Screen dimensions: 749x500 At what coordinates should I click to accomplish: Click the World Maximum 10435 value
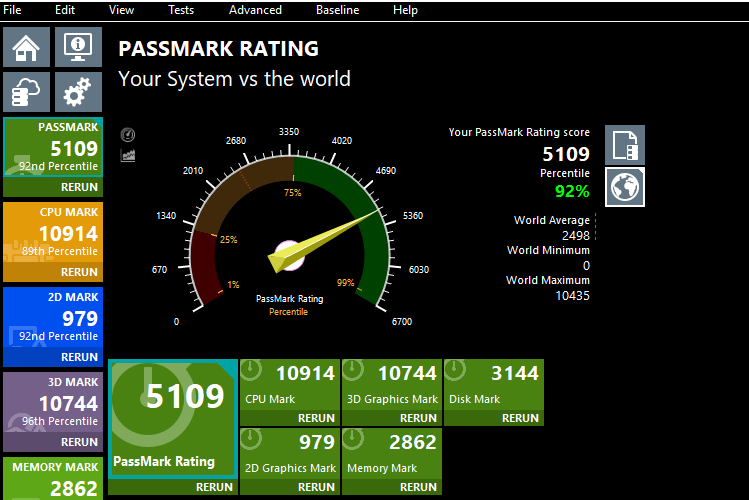pos(573,296)
